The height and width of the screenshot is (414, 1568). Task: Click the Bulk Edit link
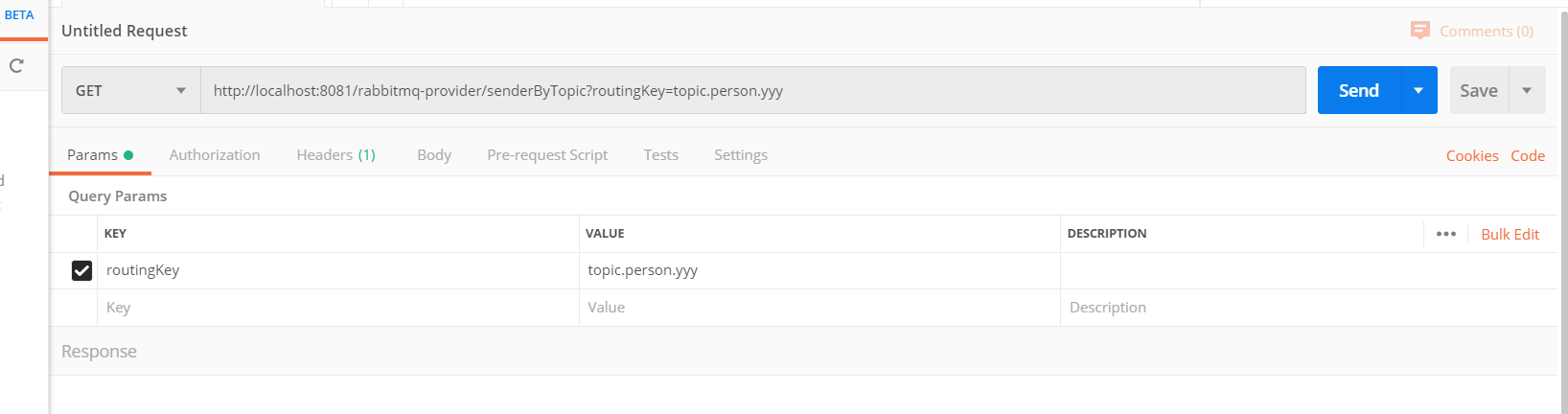(x=1510, y=235)
